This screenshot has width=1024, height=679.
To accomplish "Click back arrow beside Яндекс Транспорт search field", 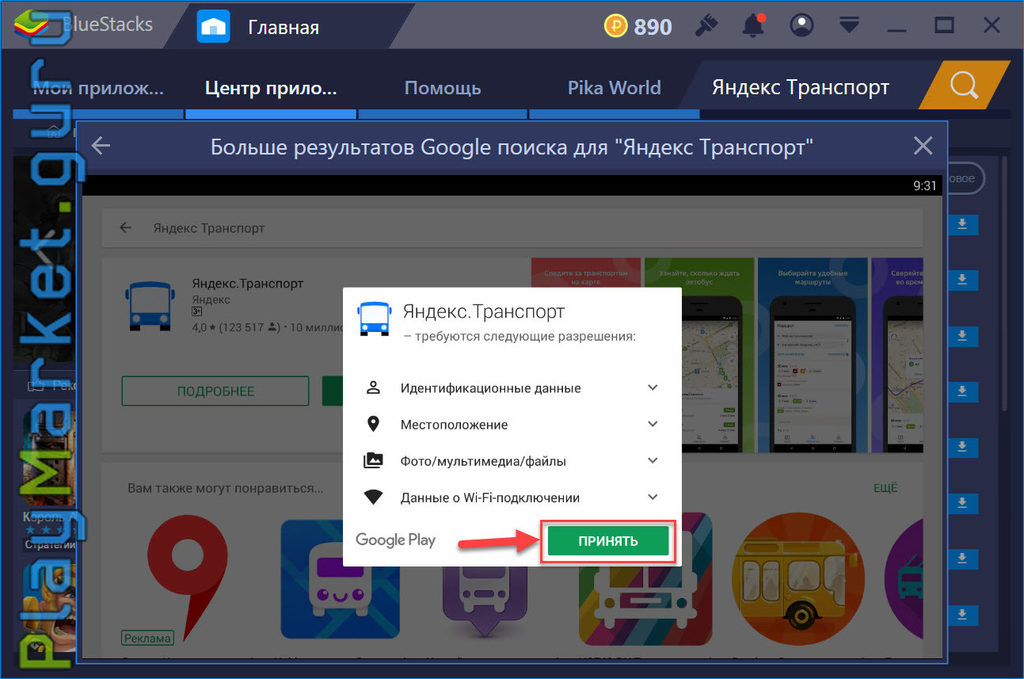I will (x=125, y=228).
